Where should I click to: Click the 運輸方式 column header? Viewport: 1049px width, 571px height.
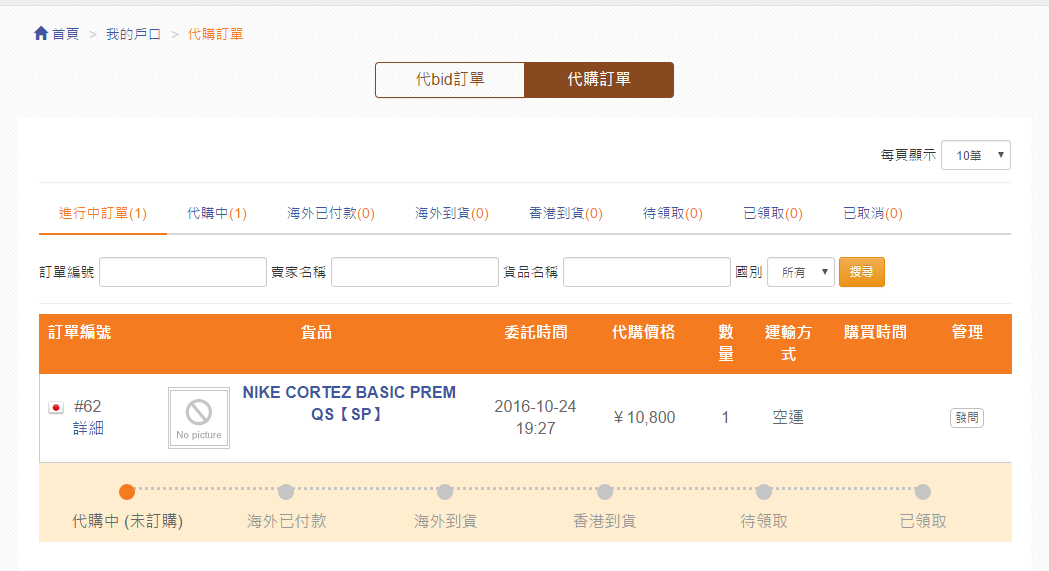[788, 343]
